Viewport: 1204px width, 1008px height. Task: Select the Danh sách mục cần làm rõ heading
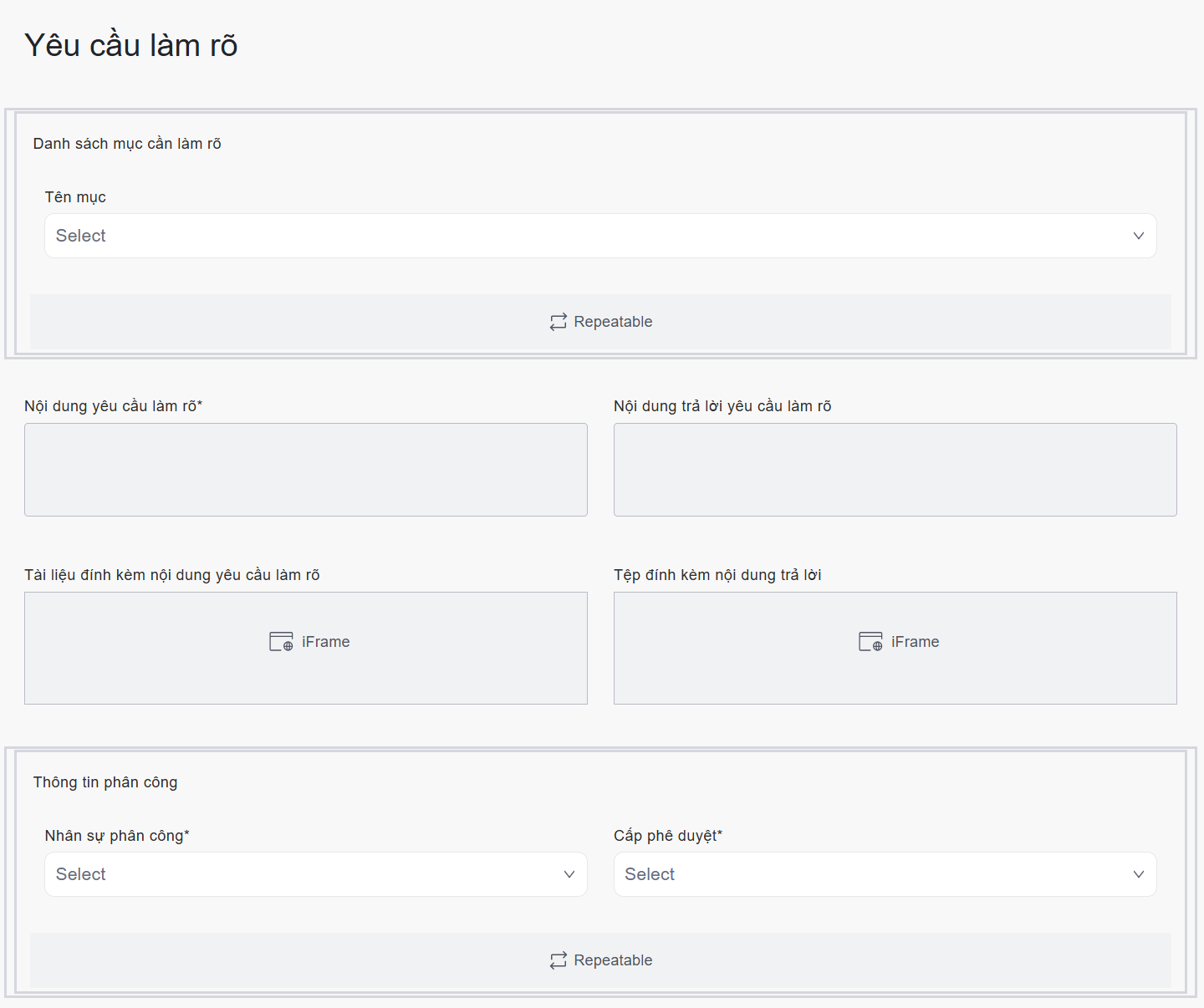(127, 144)
